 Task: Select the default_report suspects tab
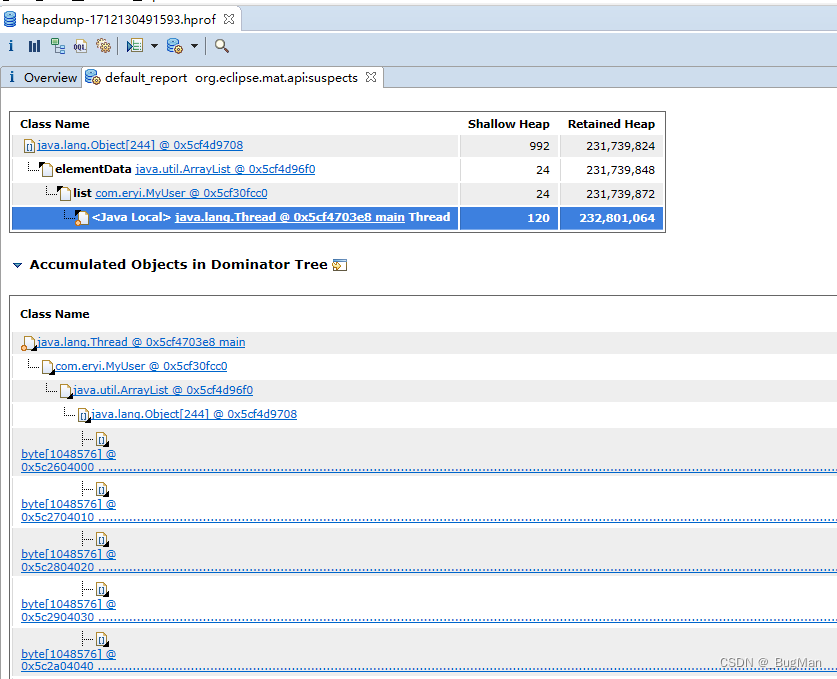[231, 77]
